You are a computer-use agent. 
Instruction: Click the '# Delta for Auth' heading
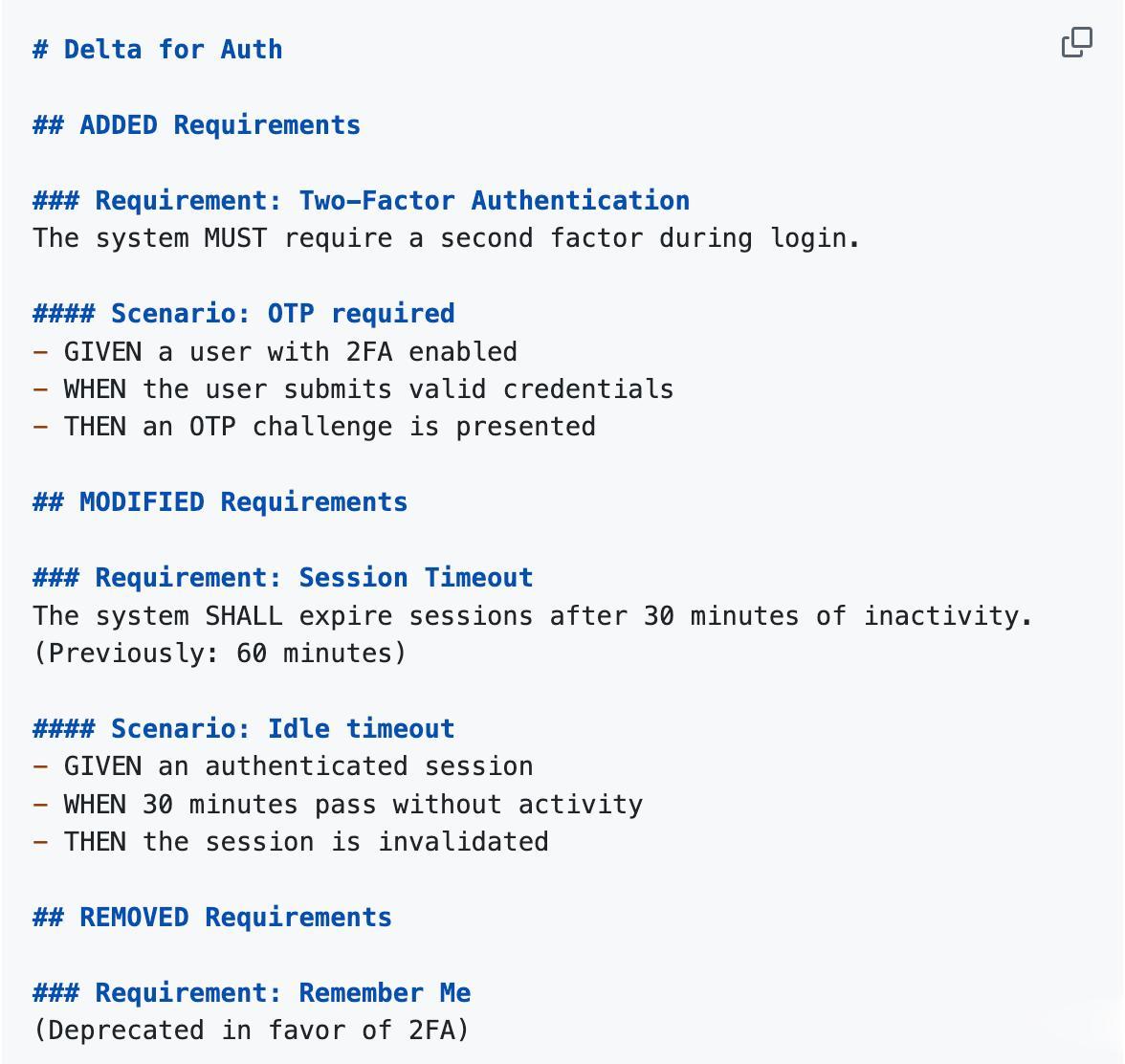tap(158, 50)
